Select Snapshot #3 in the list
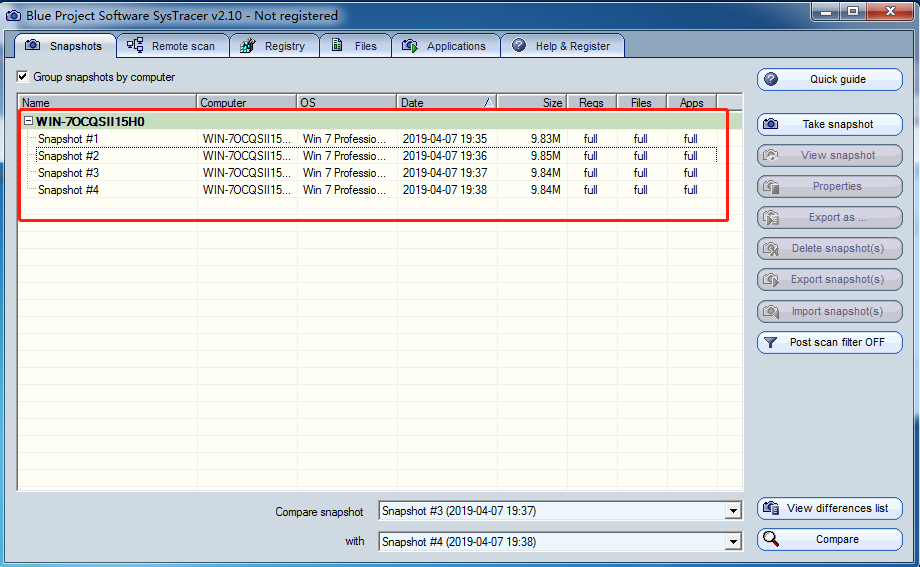 click(68, 173)
